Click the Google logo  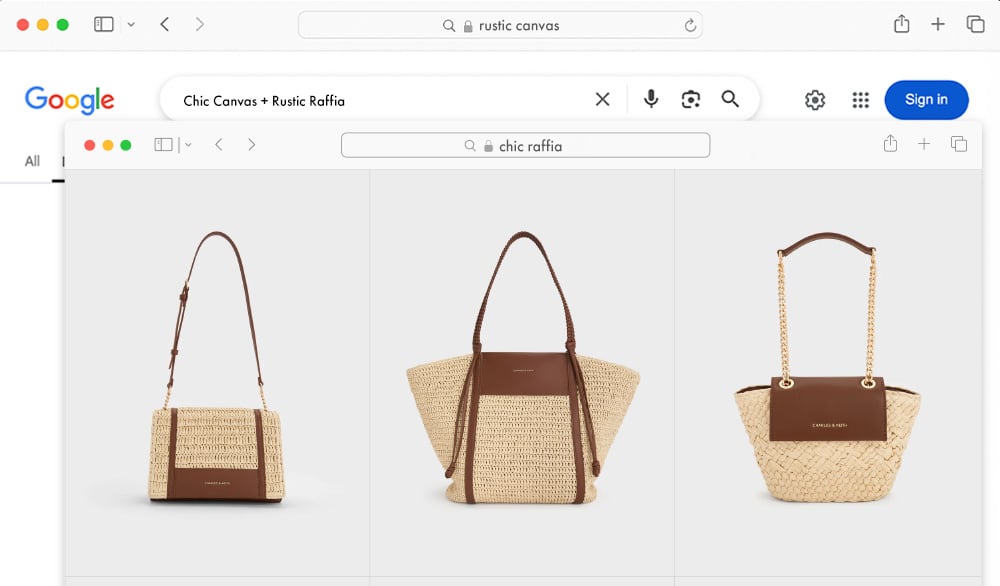point(69,99)
